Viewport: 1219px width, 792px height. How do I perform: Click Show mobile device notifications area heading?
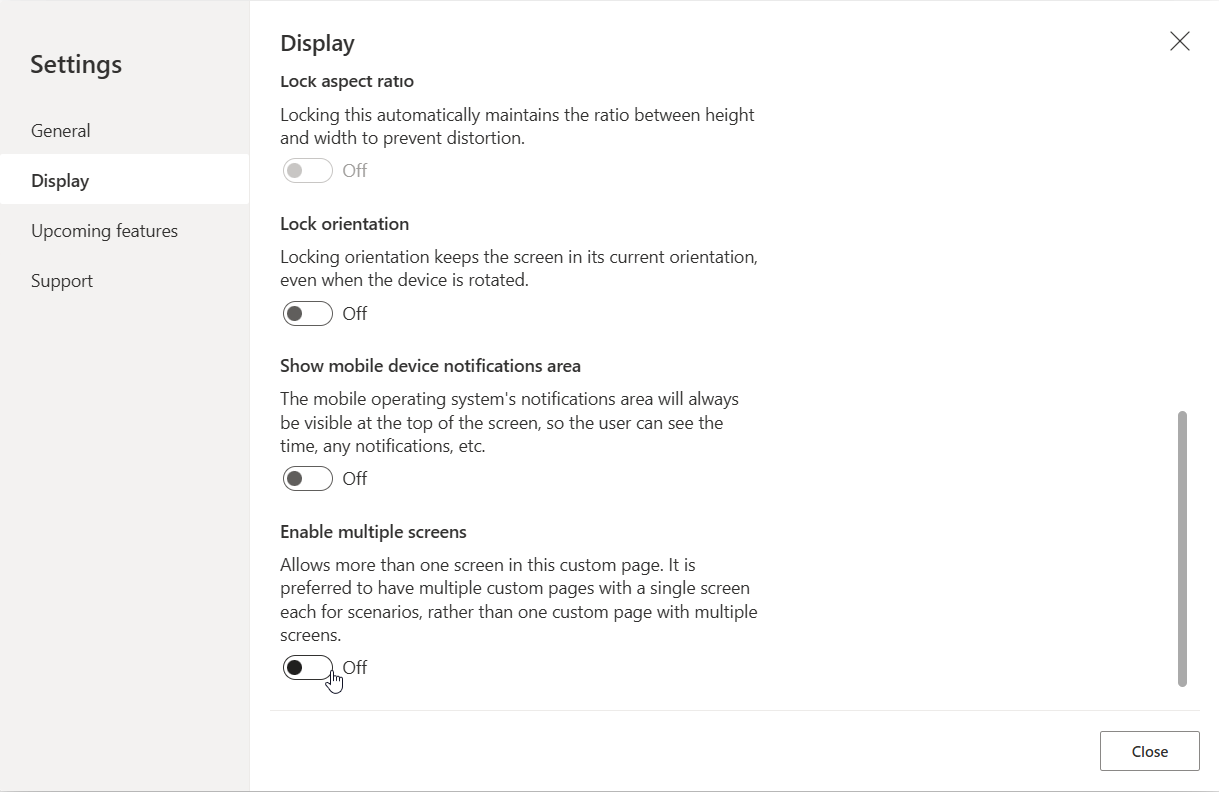click(x=430, y=365)
